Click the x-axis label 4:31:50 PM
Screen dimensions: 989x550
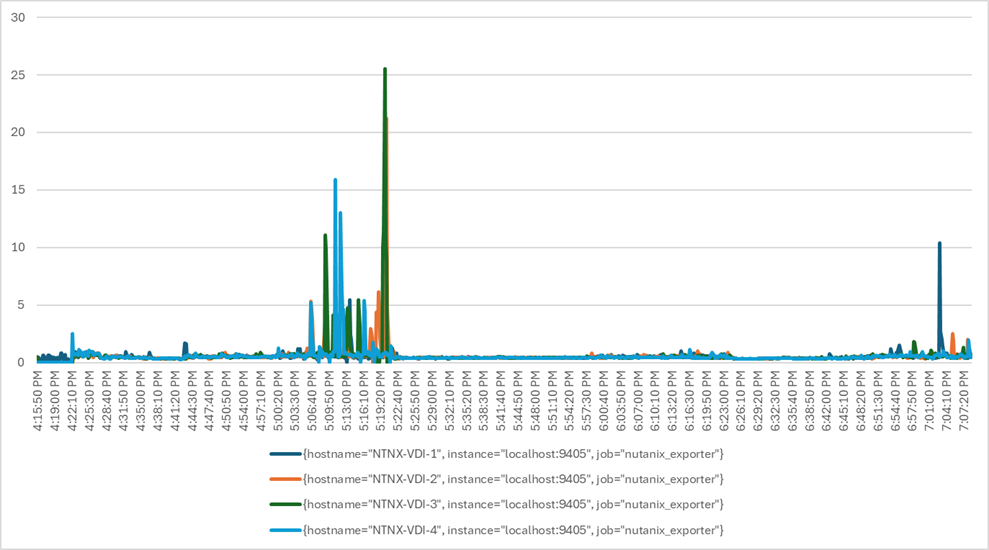click(124, 401)
